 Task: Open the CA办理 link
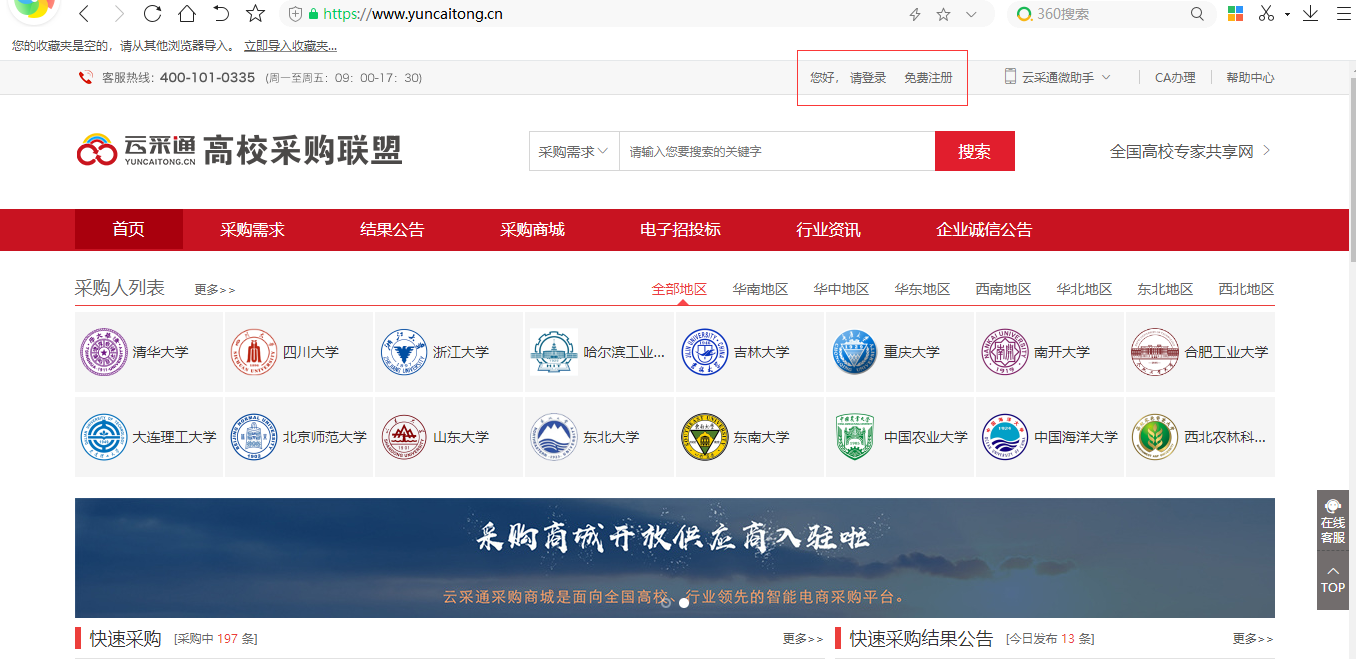[1175, 77]
